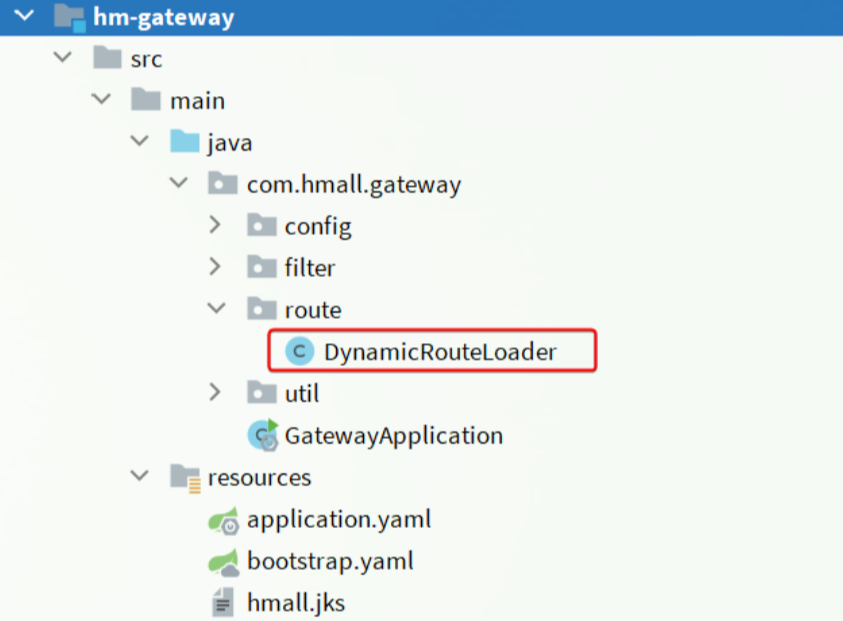This screenshot has height=621, width=843.
Task: Click the resources folder icon
Action: pyautogui.click(x=185, y=477)
